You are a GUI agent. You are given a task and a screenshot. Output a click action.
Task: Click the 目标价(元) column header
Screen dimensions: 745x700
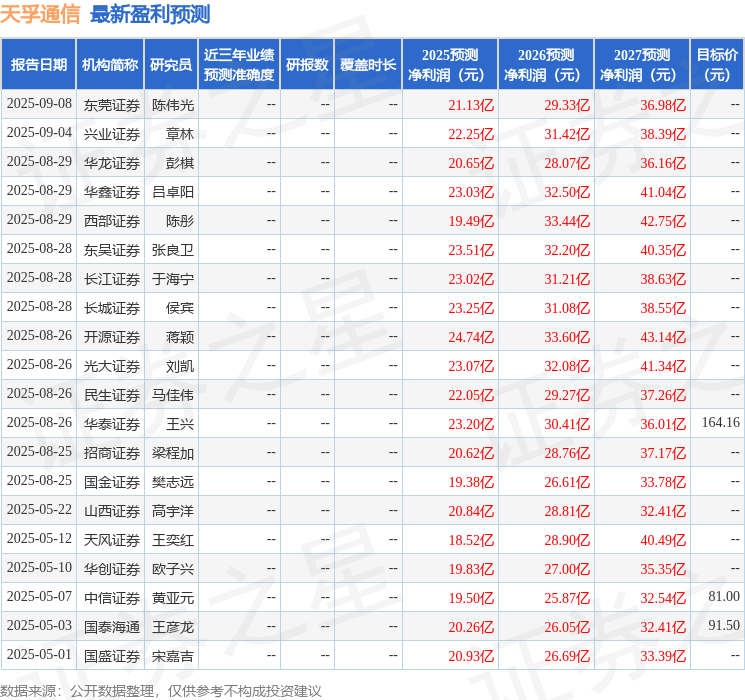click(717, 64)
